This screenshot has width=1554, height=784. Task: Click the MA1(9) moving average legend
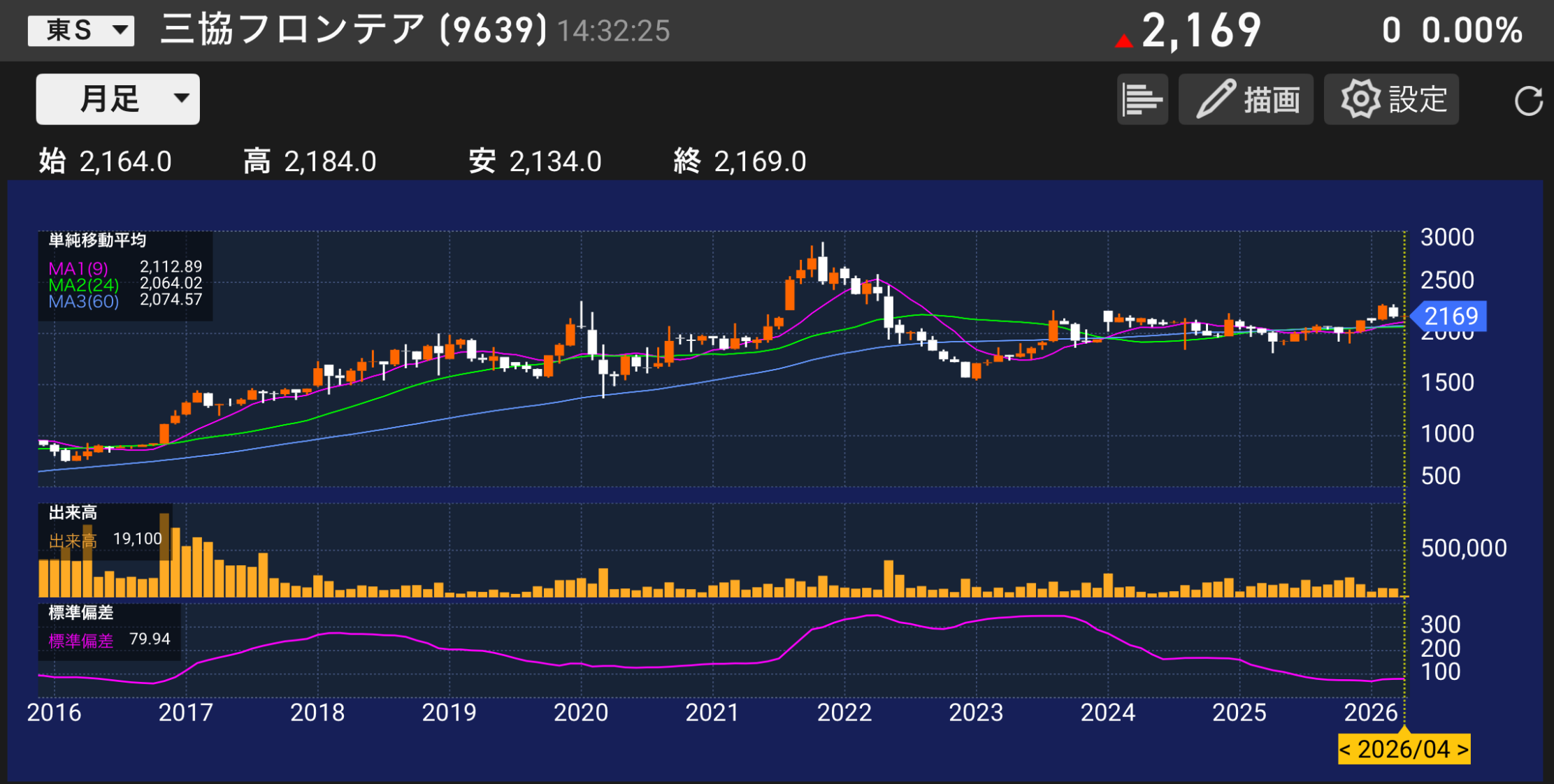click(78, 268)
